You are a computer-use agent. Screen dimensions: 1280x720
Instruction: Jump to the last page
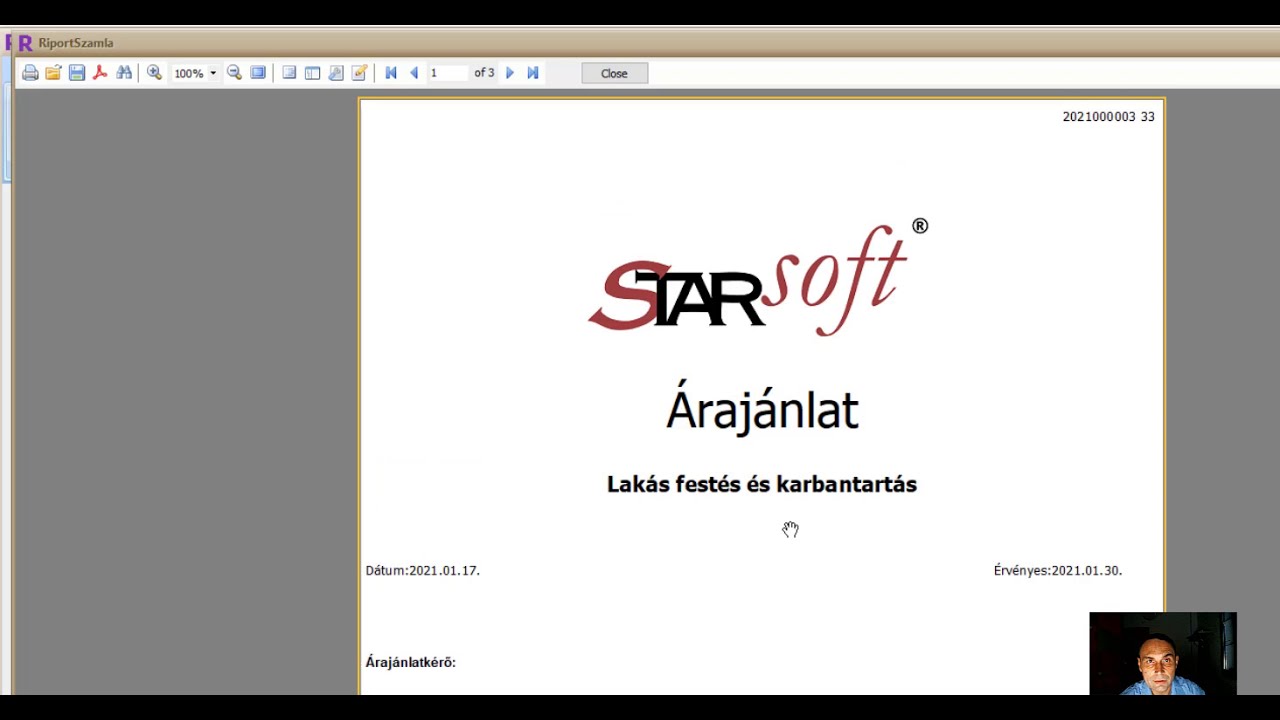point(533,73)
